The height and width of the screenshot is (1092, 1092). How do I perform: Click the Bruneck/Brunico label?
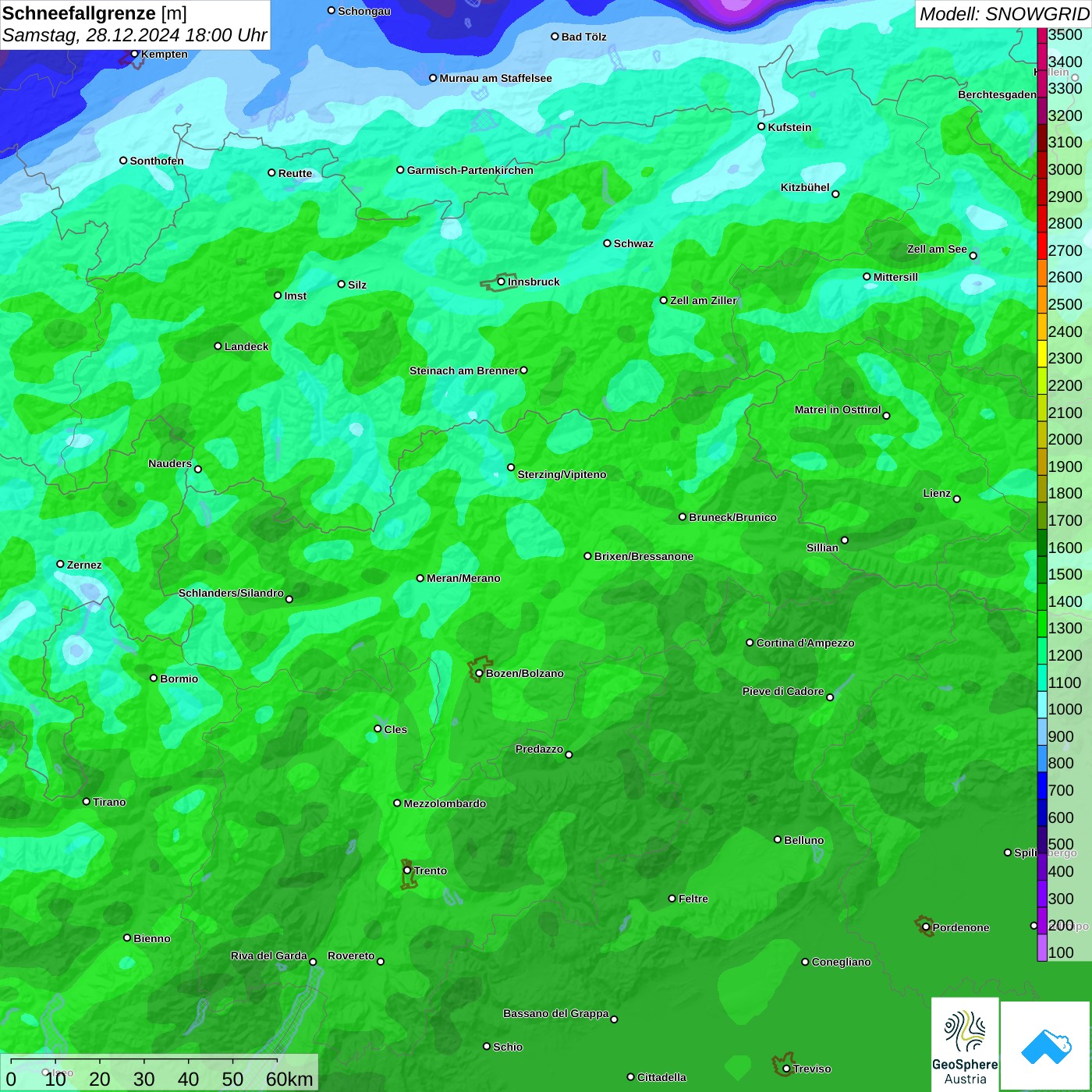point(732,517)
